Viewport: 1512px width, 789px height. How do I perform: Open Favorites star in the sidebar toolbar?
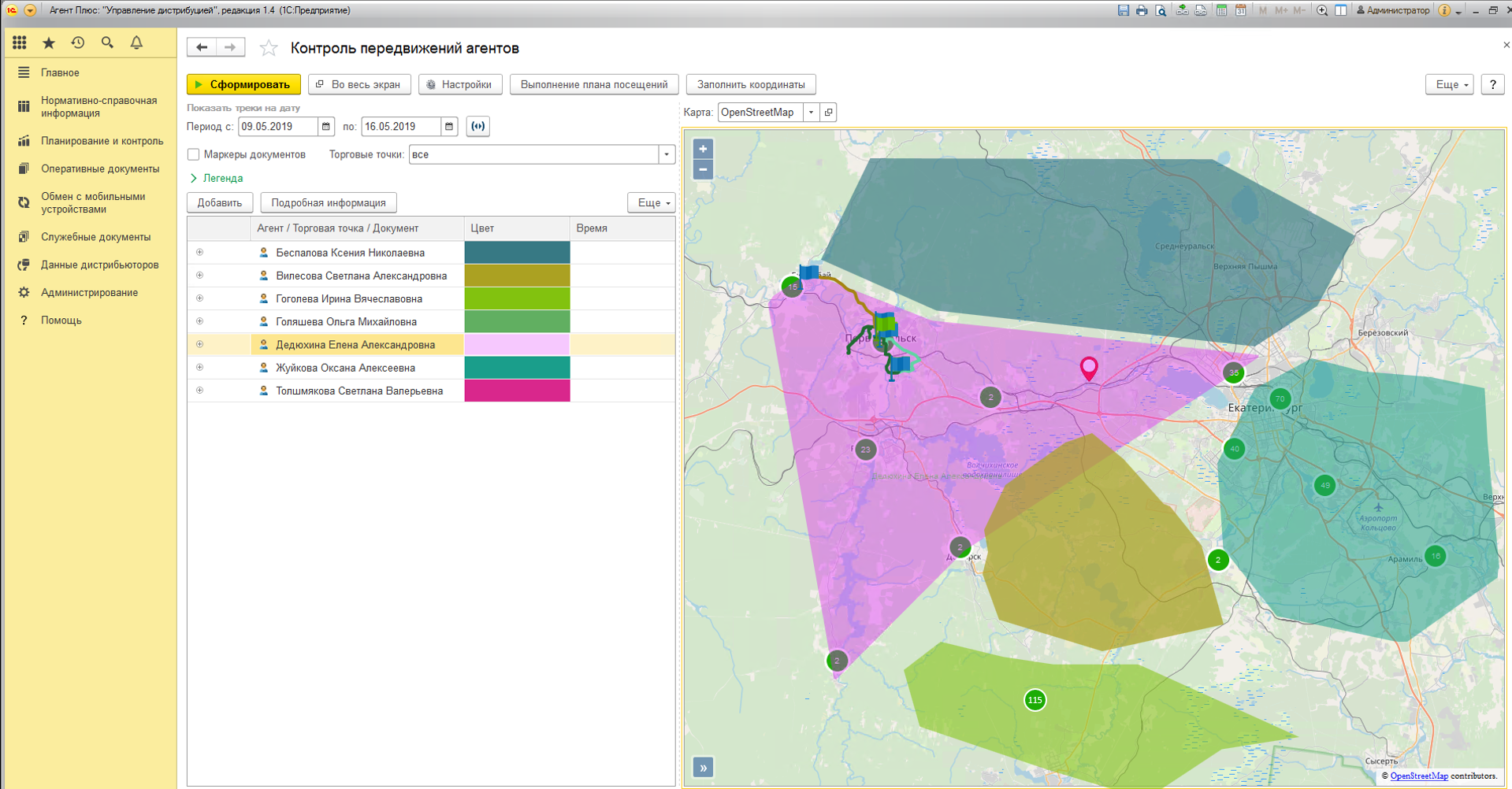[49, 43]
